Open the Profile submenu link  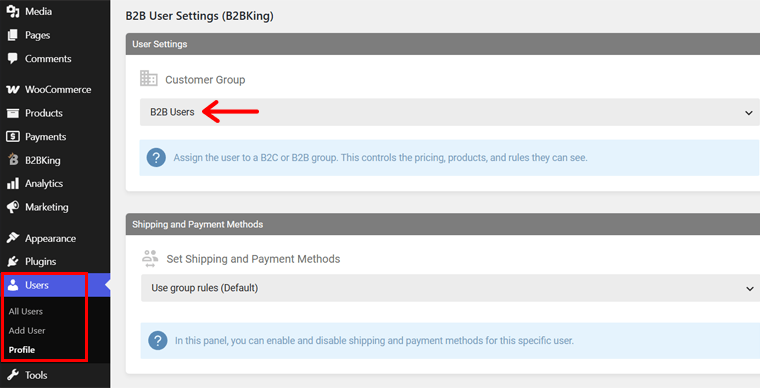pos(22,350)
